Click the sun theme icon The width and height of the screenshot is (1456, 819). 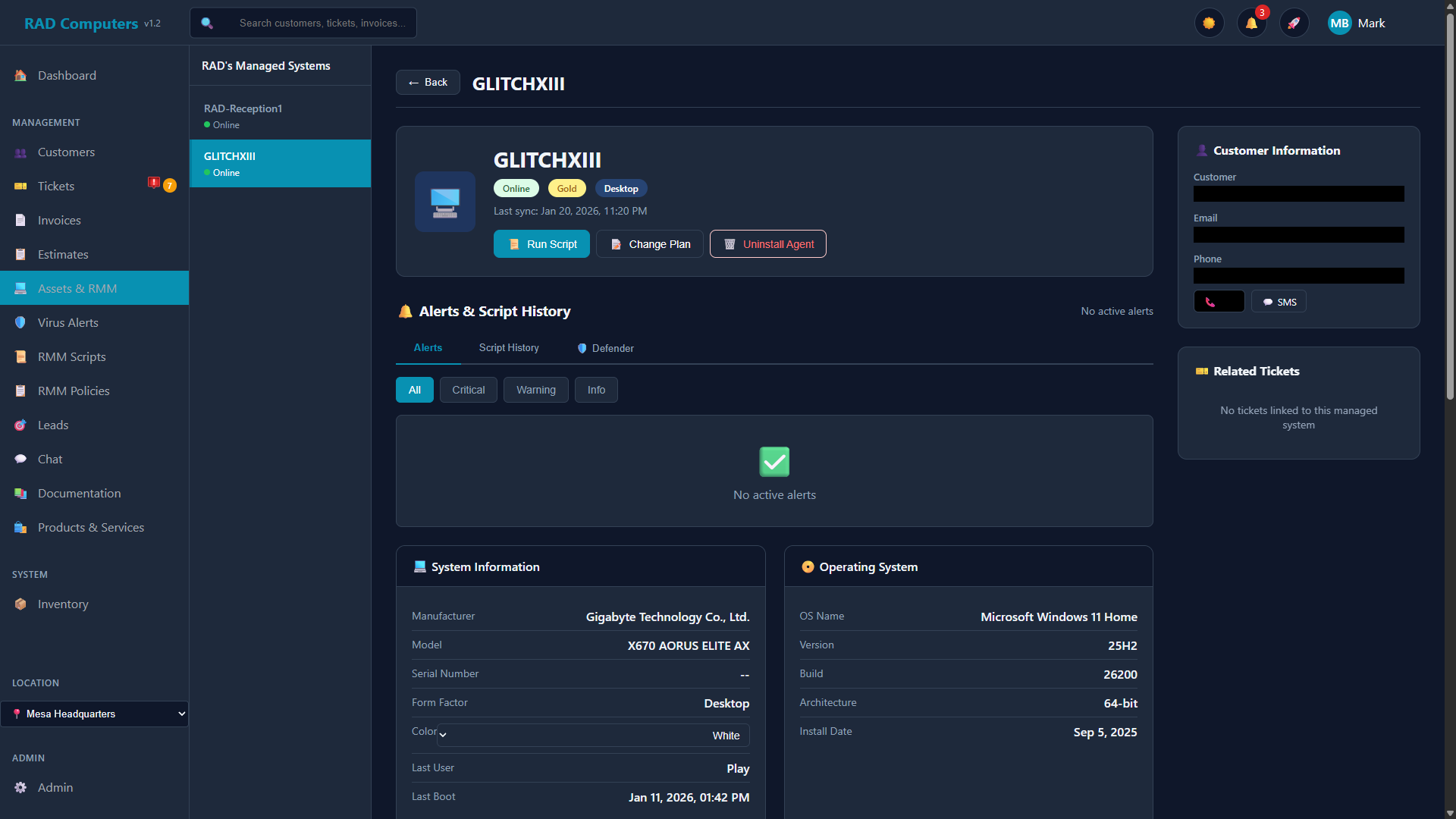(x=1209, y=23)
